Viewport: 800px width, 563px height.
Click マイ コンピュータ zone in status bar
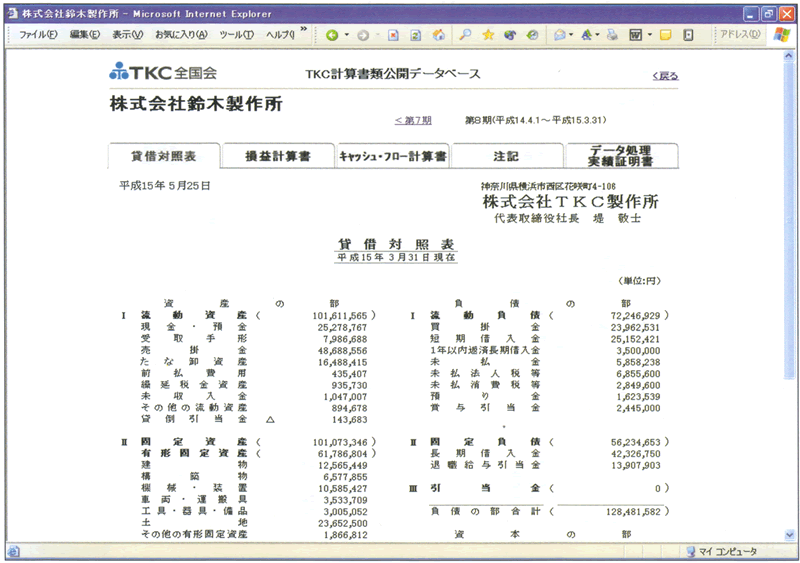pyautogui.click(x=722, y=551)
